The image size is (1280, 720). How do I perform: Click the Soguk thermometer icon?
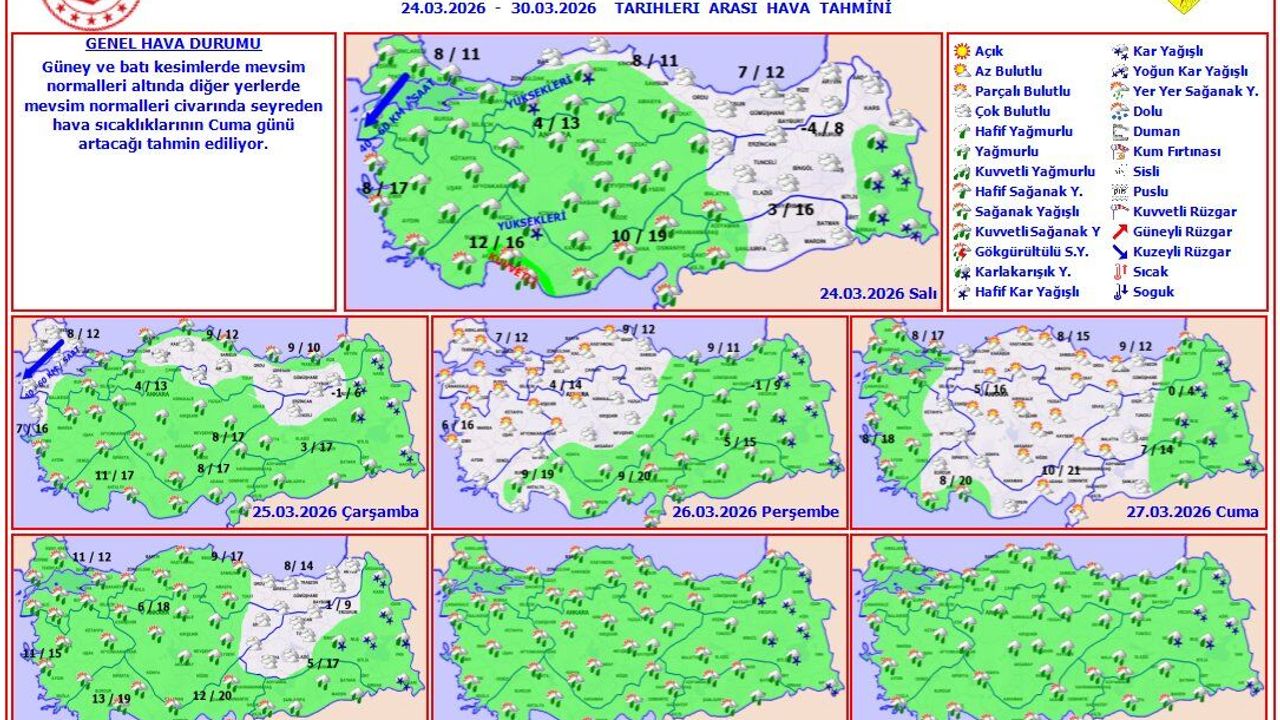point(1120,292)
